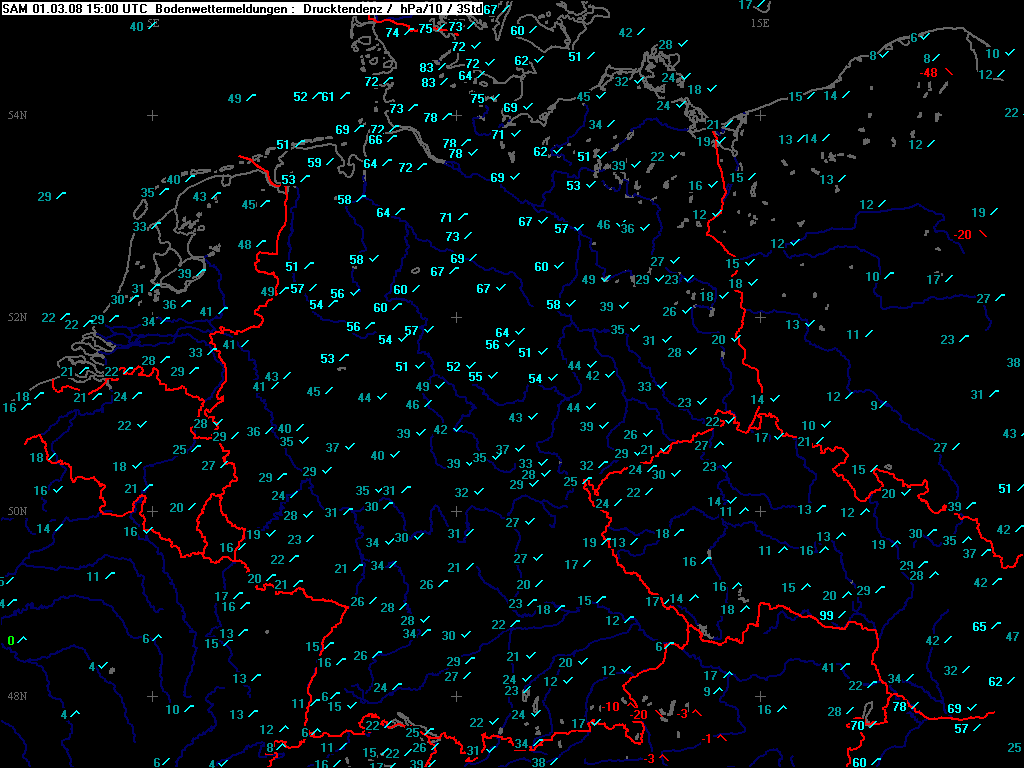1024x768 pixels.
Task: Click the 54N latitude label
Action: click(x=17, y=115)
